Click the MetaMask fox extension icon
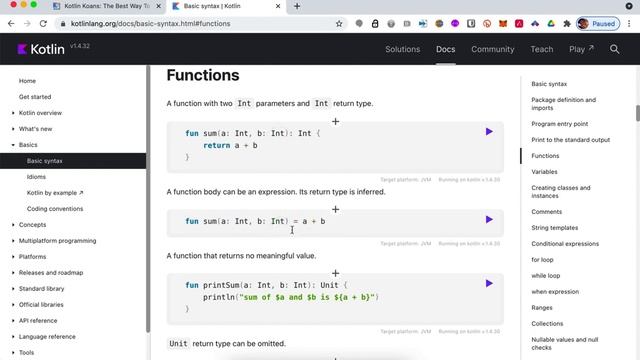Image resolution: width=640 pixels, height=360 pixels. 503,24
